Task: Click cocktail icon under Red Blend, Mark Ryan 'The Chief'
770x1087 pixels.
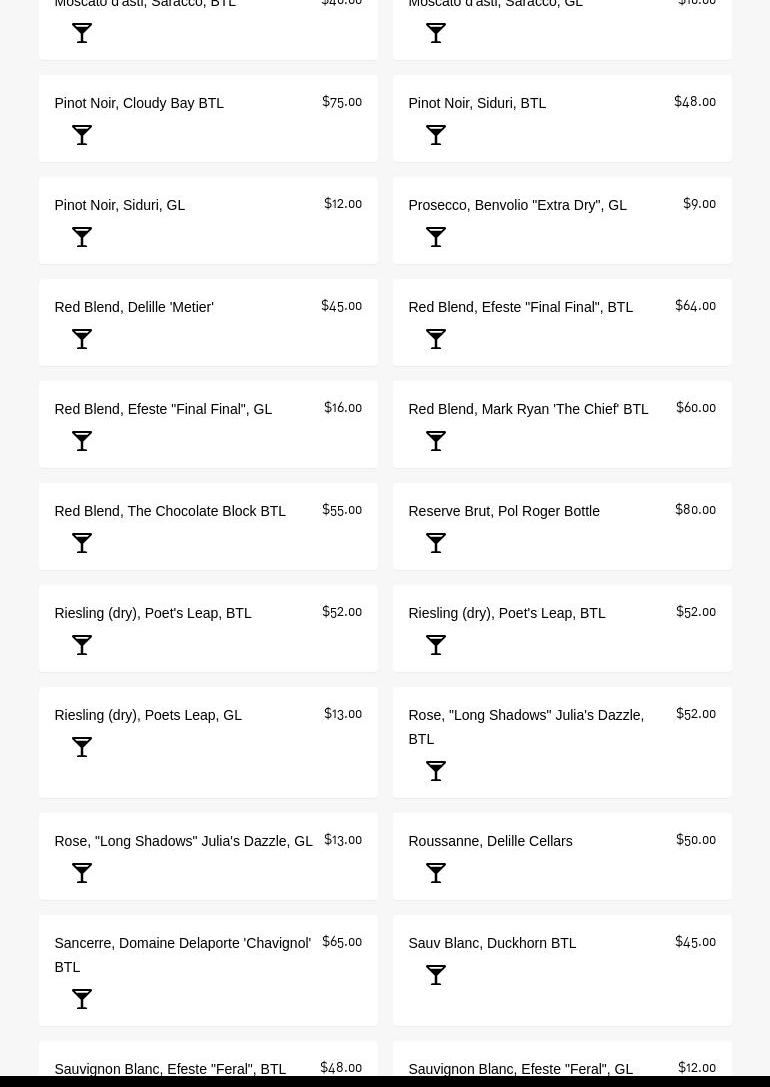Action: click(436, 441)
